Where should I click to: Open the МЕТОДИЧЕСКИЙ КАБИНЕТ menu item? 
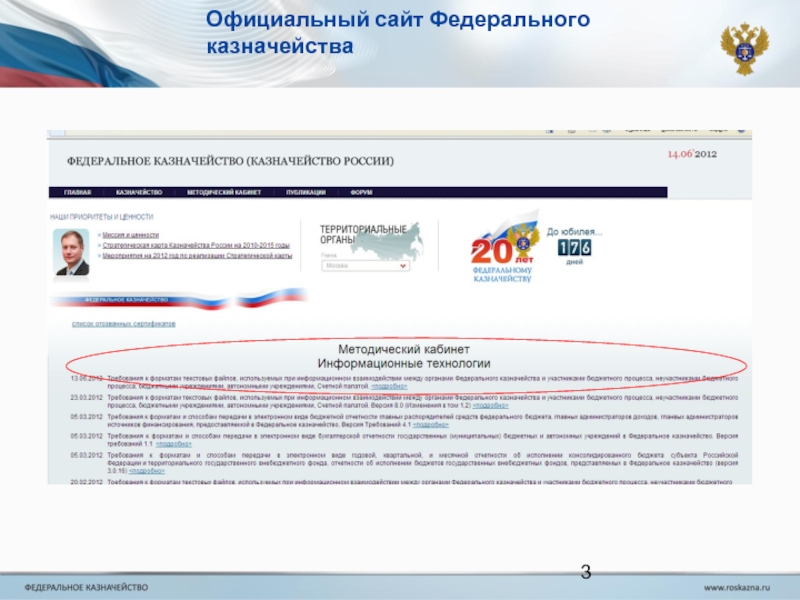pyautogui.click(x=224, y=192)
